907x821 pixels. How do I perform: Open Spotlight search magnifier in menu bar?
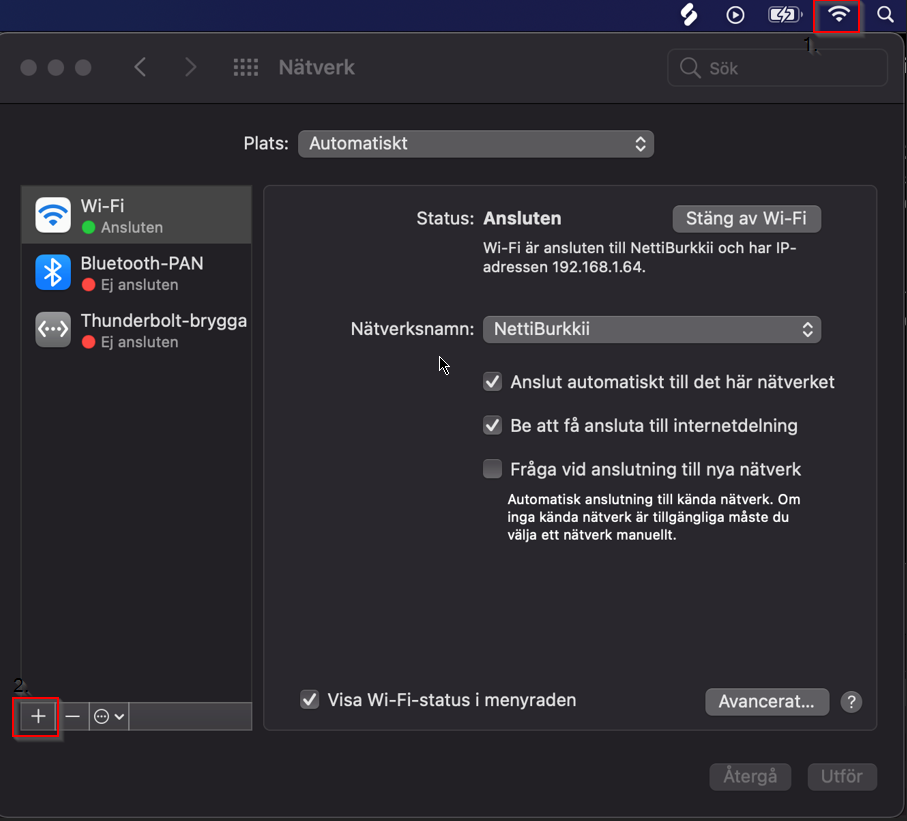885,15
